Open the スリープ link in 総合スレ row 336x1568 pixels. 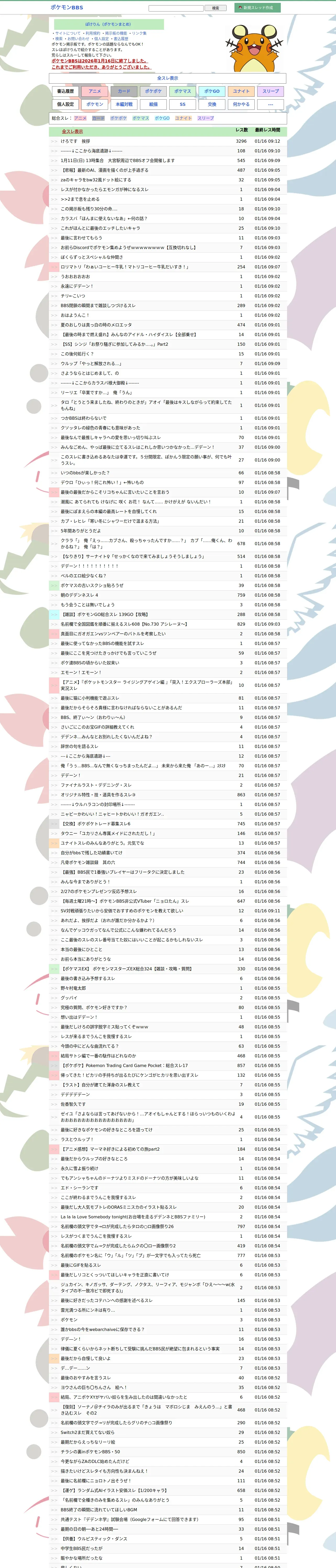(x=205, y=119)
